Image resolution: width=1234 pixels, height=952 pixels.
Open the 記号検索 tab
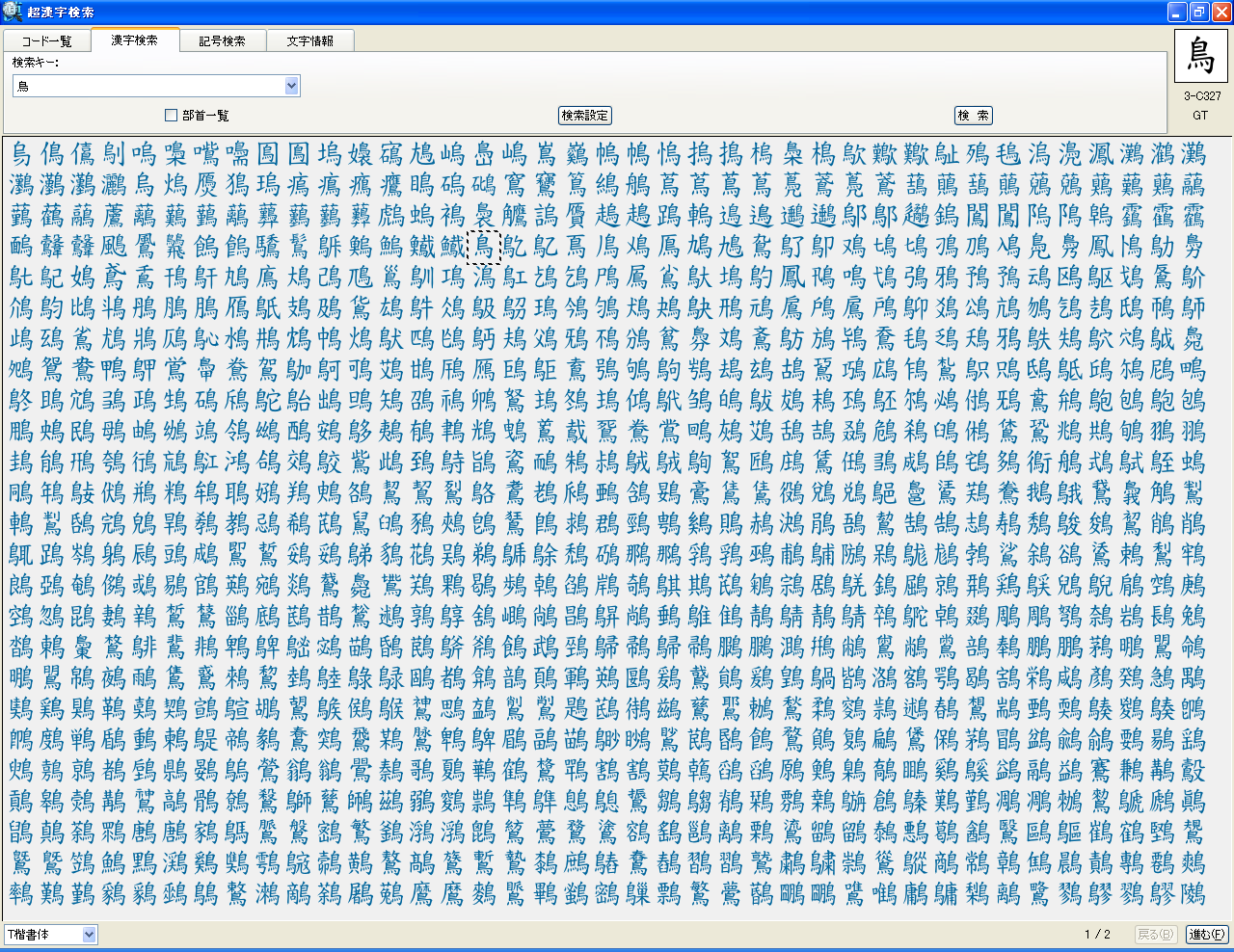222,40
